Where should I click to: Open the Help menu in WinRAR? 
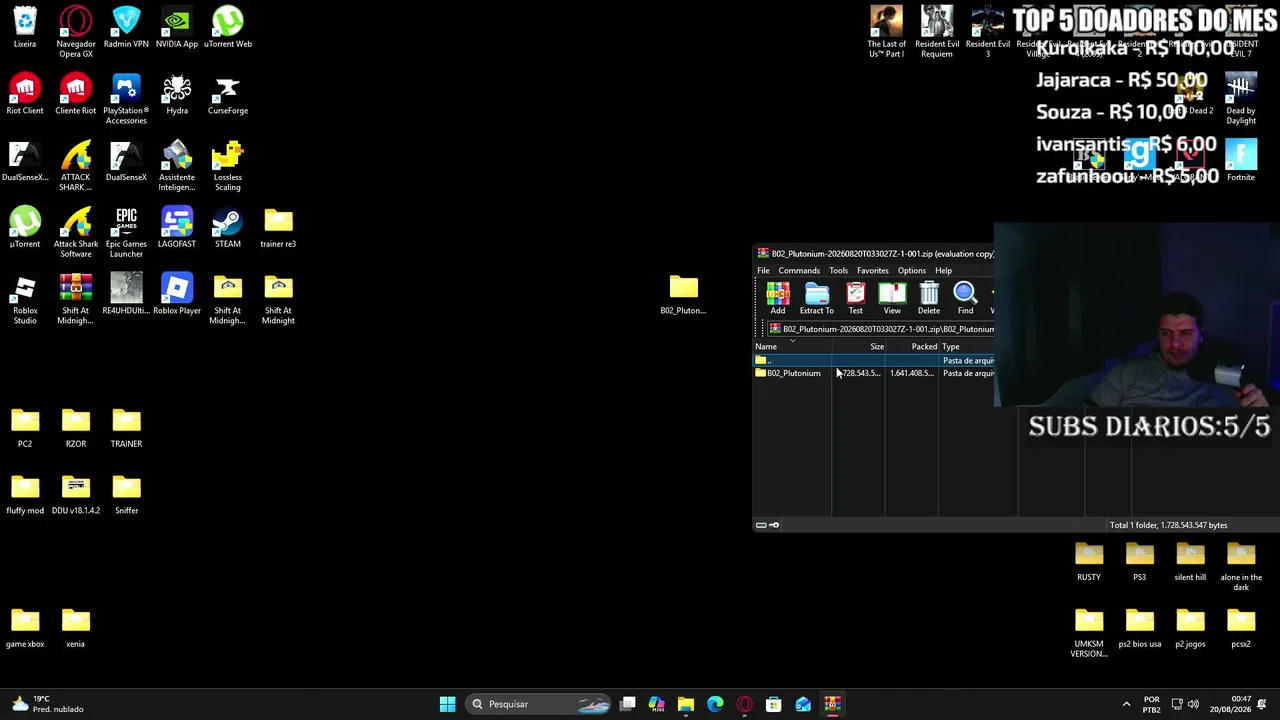[943, 271]
